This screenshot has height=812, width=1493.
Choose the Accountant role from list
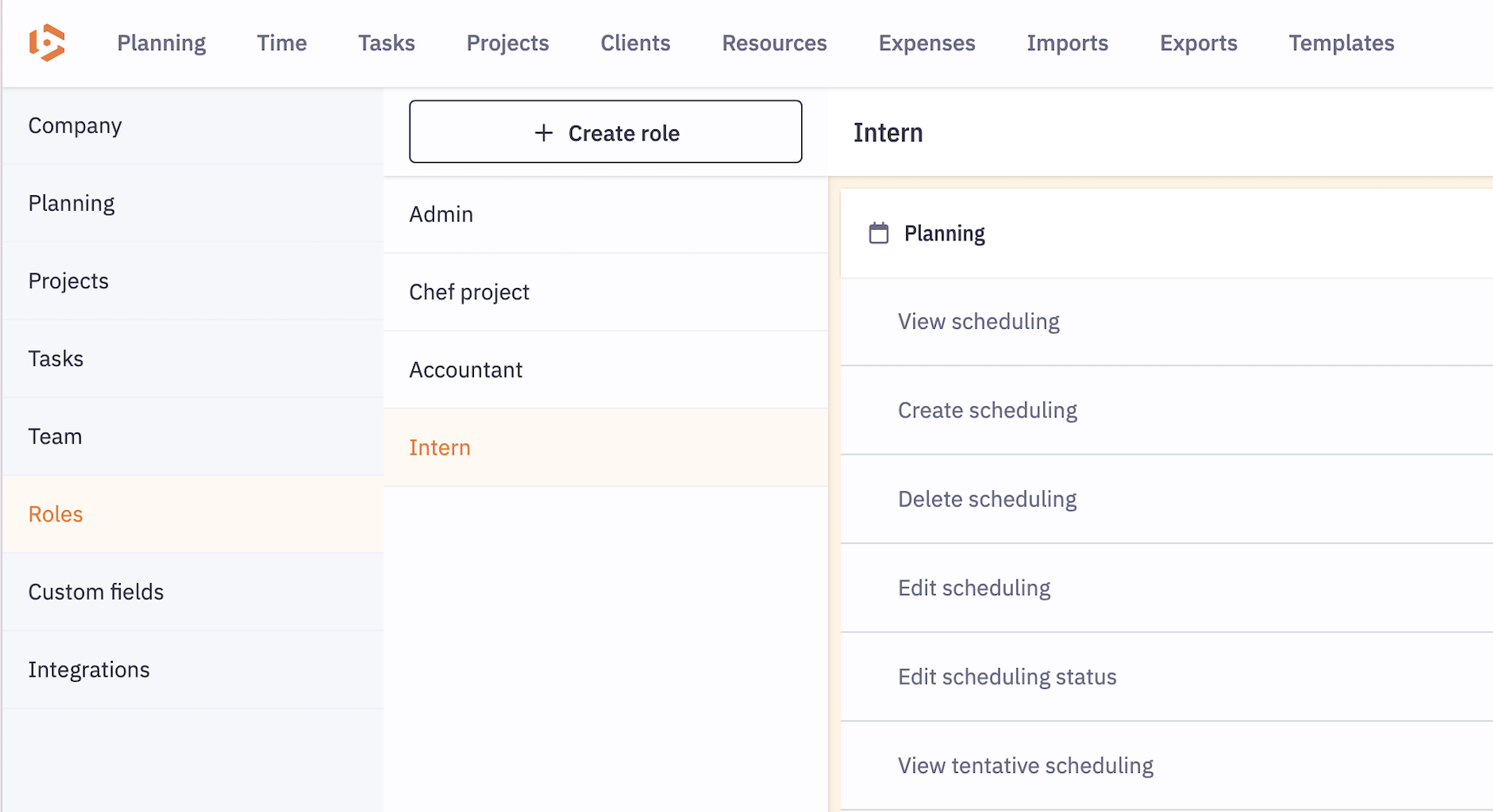coord(465,370)
